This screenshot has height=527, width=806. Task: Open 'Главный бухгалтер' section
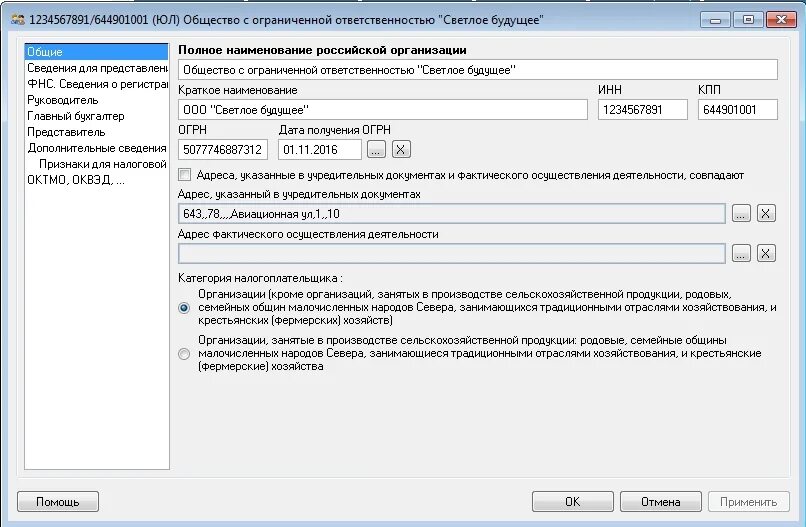[x=75, y=116]
